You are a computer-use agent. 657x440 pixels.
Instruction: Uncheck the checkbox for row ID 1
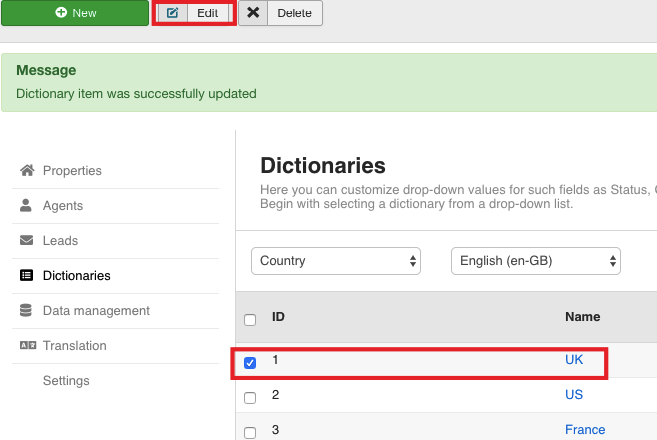250,362
